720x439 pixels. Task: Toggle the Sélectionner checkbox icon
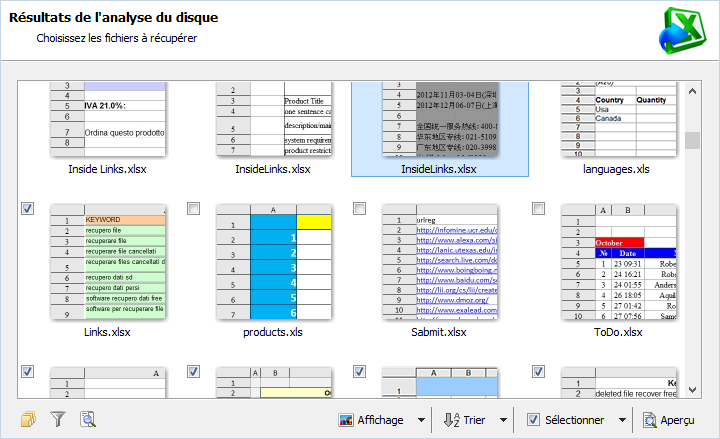533,420
